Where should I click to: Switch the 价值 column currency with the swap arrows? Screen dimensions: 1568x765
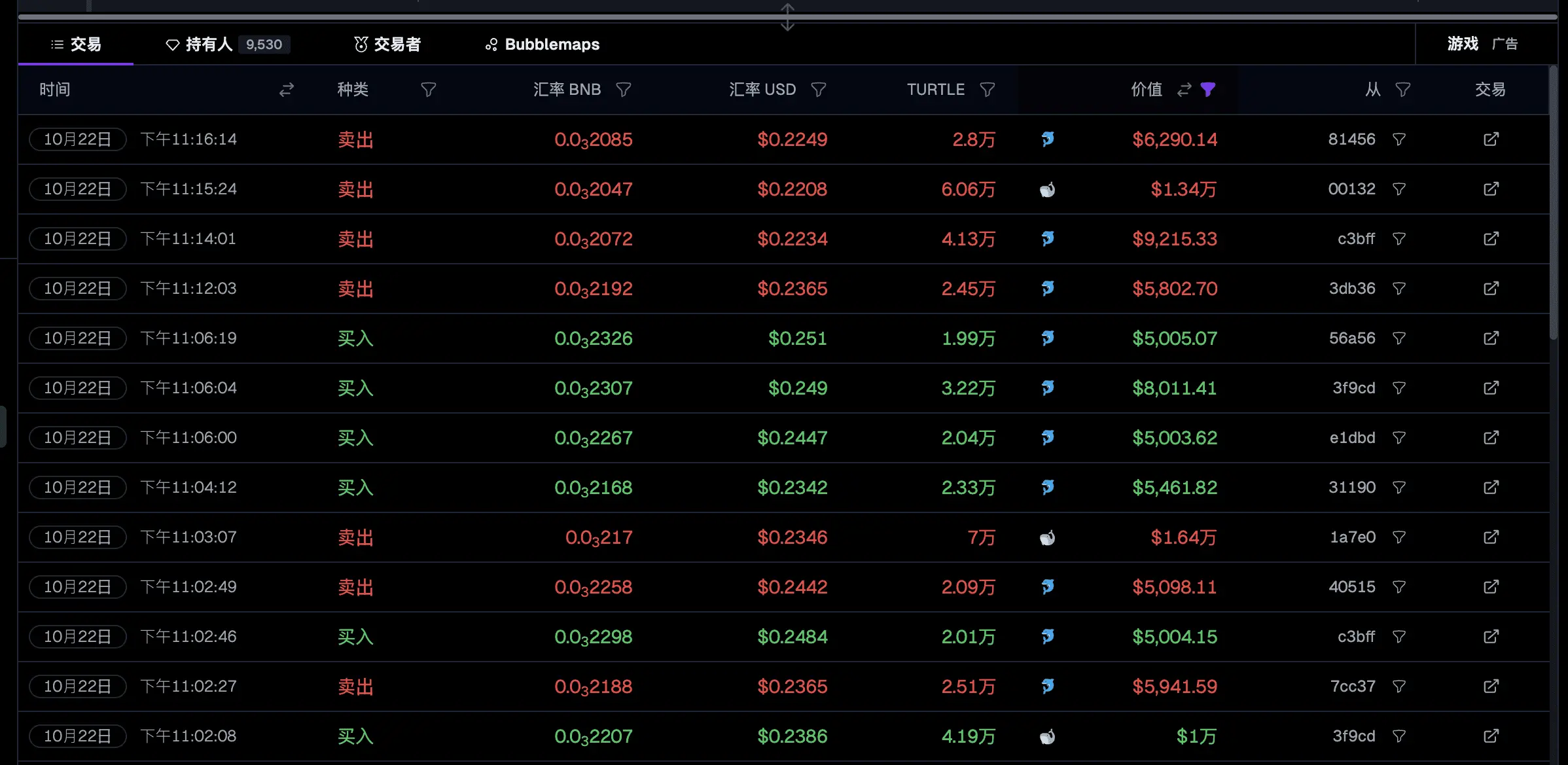point(1184,90)
